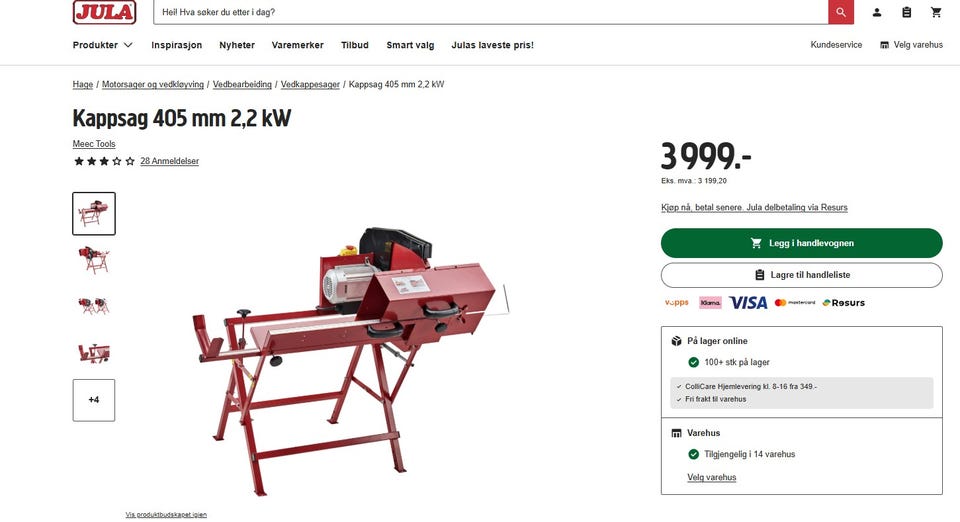The height and width of the screenshot is (522, 960).
Task: Open the shopping cart icon in header
Action: pyautogui.click(x=936, y=12)
